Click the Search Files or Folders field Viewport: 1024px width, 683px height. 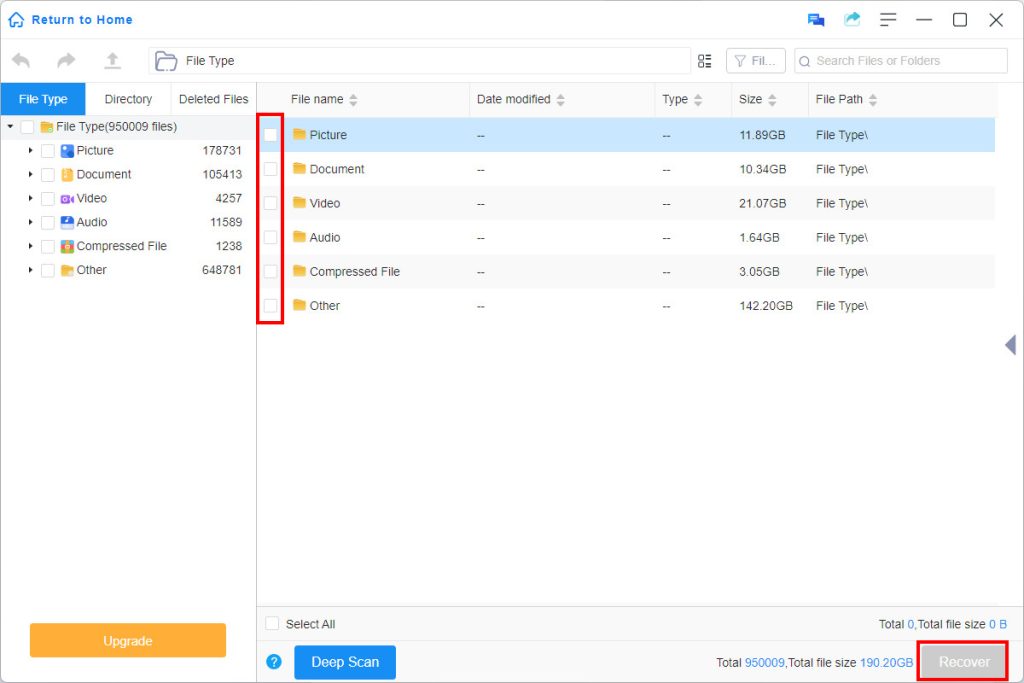(x=900, y=60)
